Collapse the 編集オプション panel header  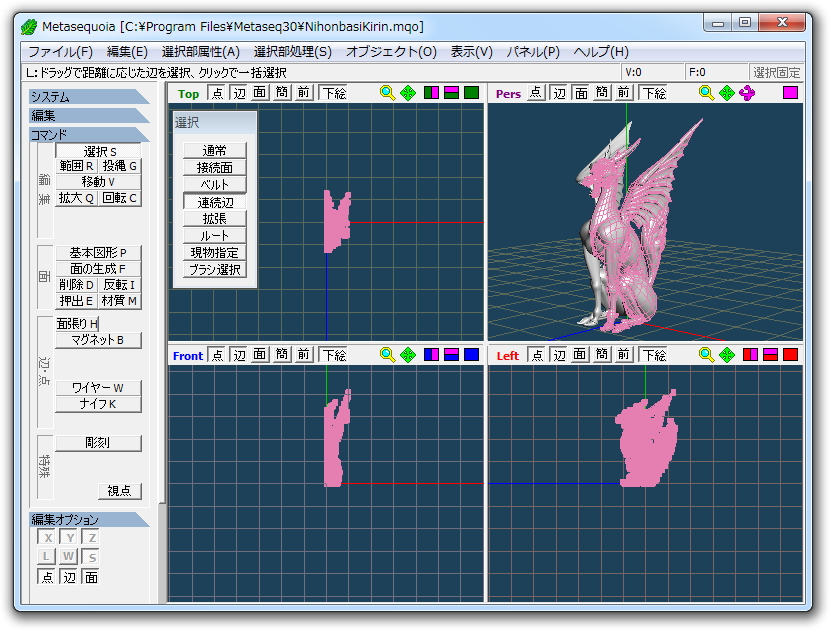(x=89, y=519)
